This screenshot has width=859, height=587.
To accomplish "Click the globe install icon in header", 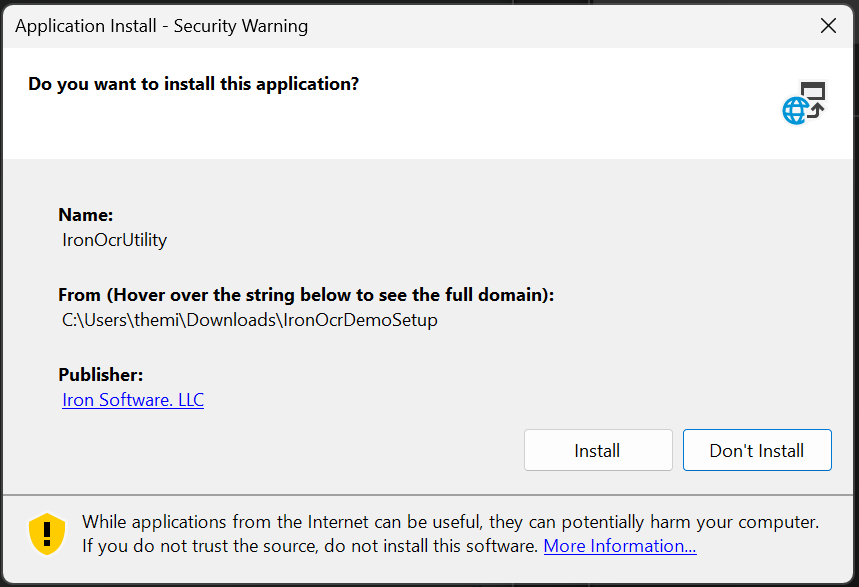I will 803,103.
